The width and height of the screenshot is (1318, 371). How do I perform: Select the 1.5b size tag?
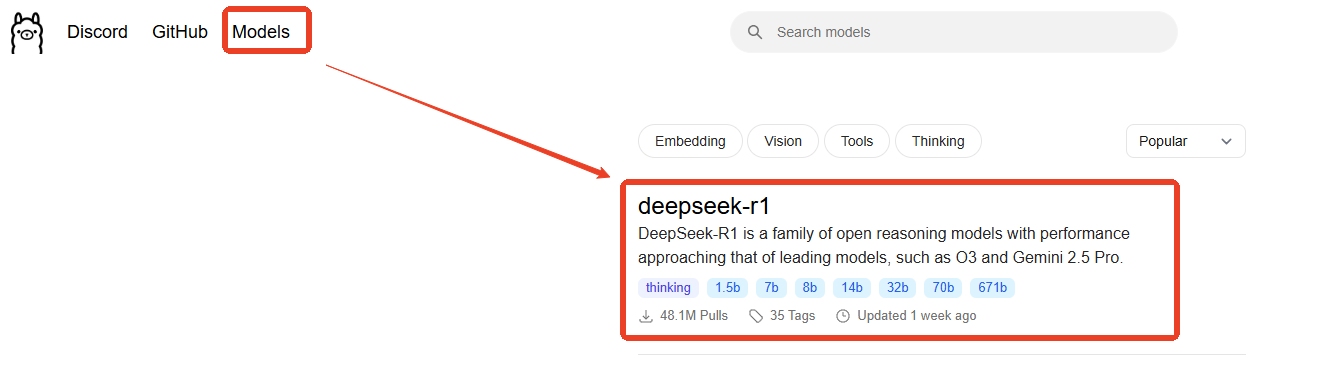pyautogui.click(x=727, y=288)
